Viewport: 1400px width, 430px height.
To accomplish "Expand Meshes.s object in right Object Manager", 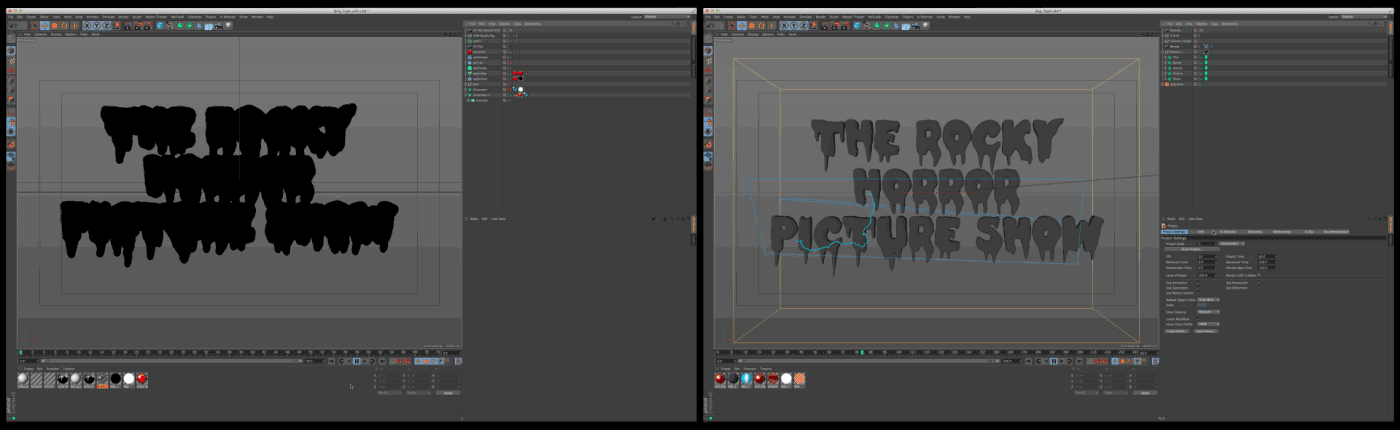I will [1162, 52].
